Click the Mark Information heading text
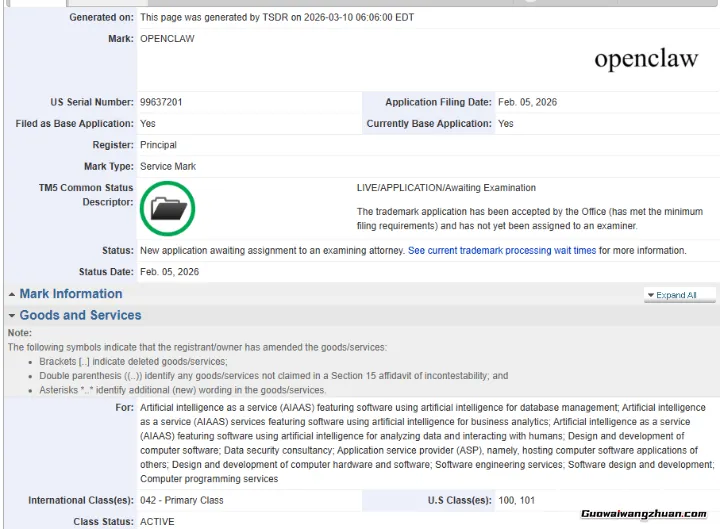The height and width of the screenshot is (529, 720). pos(71,294)
